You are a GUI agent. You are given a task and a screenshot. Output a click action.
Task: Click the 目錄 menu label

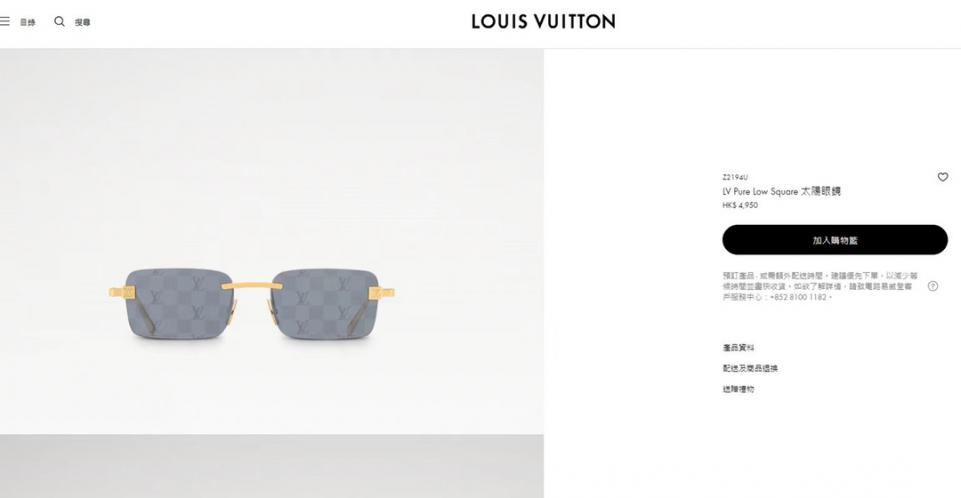click(28, 22)
